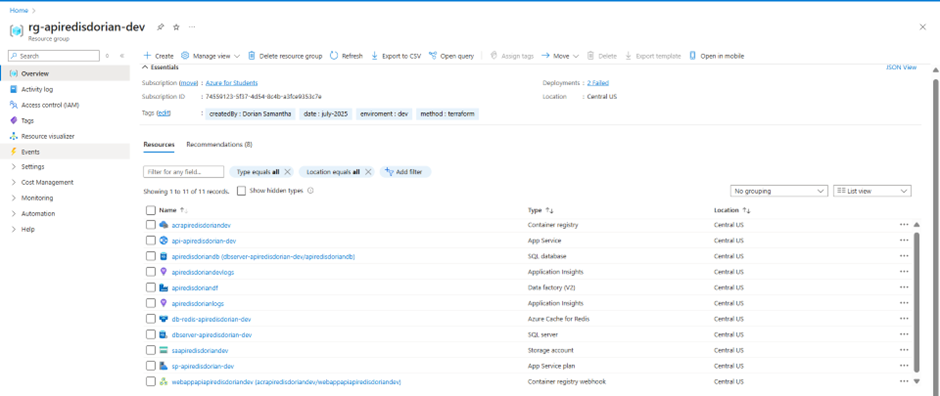
Task: Close the resource group blade
Action: pyautogui.click(x=923, y=27)
